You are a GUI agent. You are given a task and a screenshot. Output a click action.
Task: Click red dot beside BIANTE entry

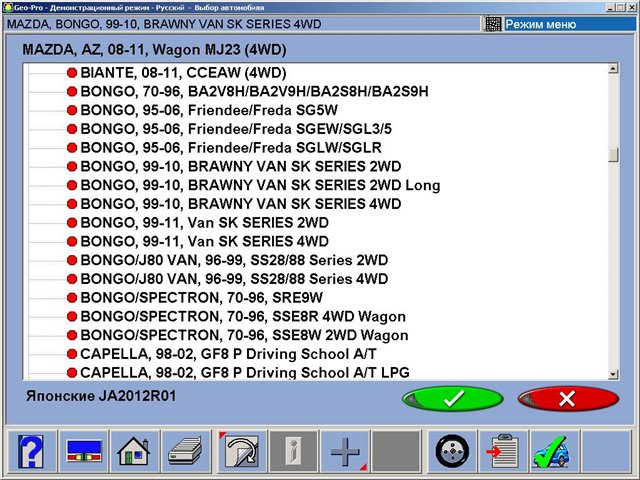72,73
